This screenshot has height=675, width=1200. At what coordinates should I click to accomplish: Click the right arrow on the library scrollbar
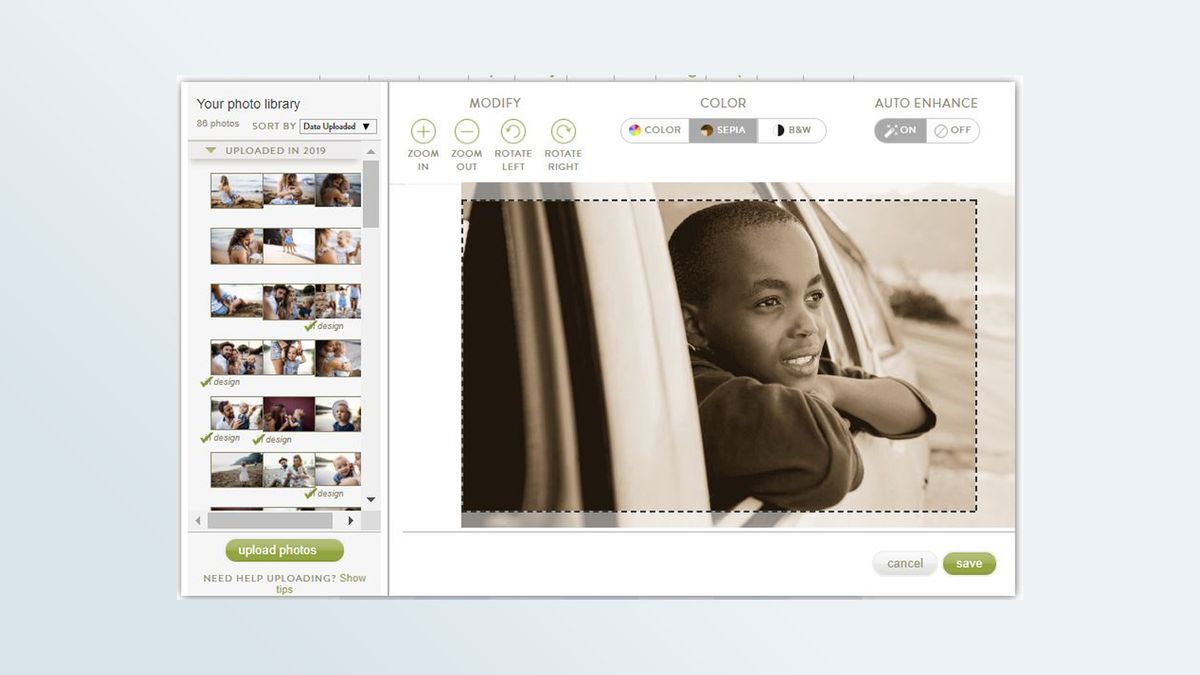pos(350,520)
